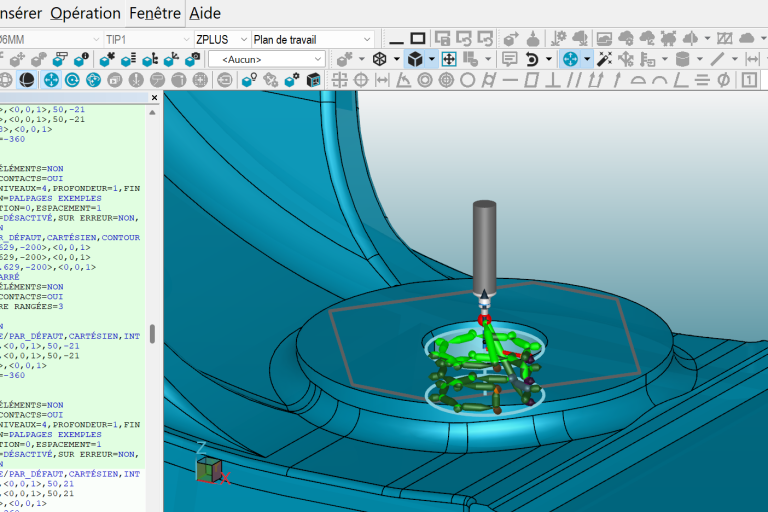Click the magic wand icon

pyautogui.click(x=603, y=59)
